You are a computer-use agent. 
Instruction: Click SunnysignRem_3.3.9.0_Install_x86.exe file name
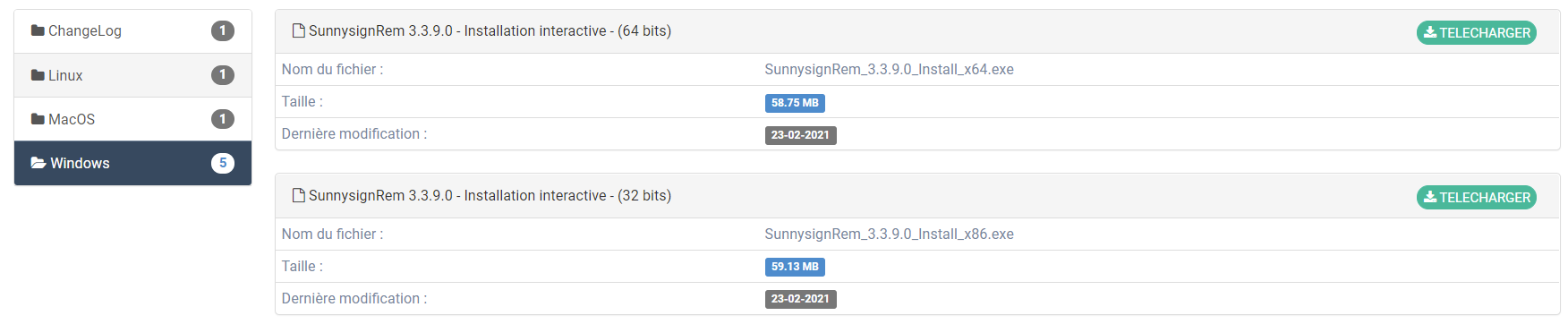point(889,234)
